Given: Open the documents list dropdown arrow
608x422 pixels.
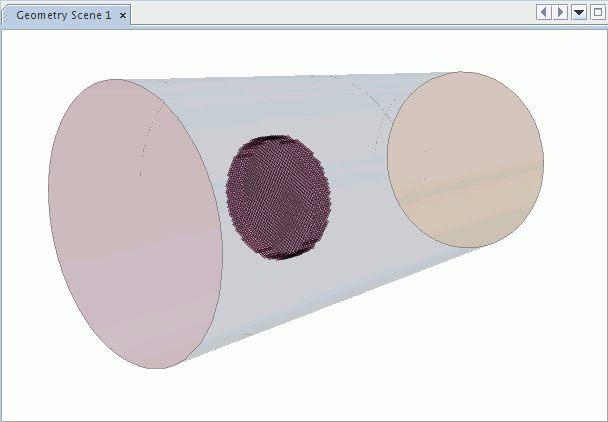Looking at the screenshot, I should (578, 13).
